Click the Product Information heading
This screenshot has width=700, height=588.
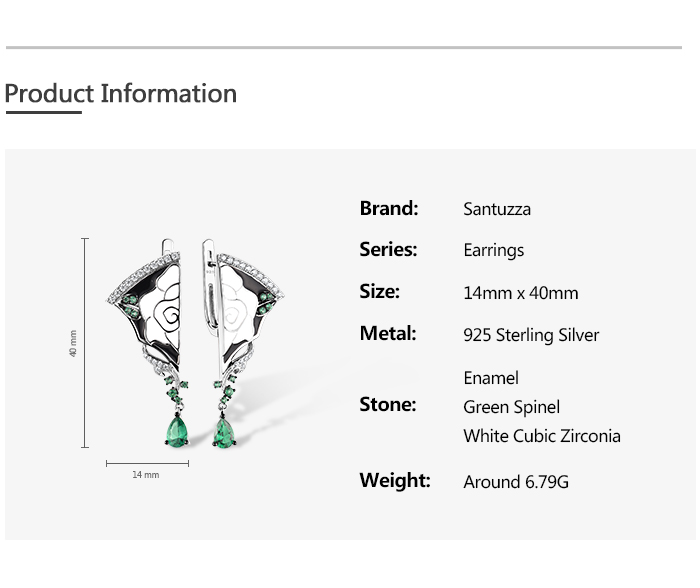(121, 94)
